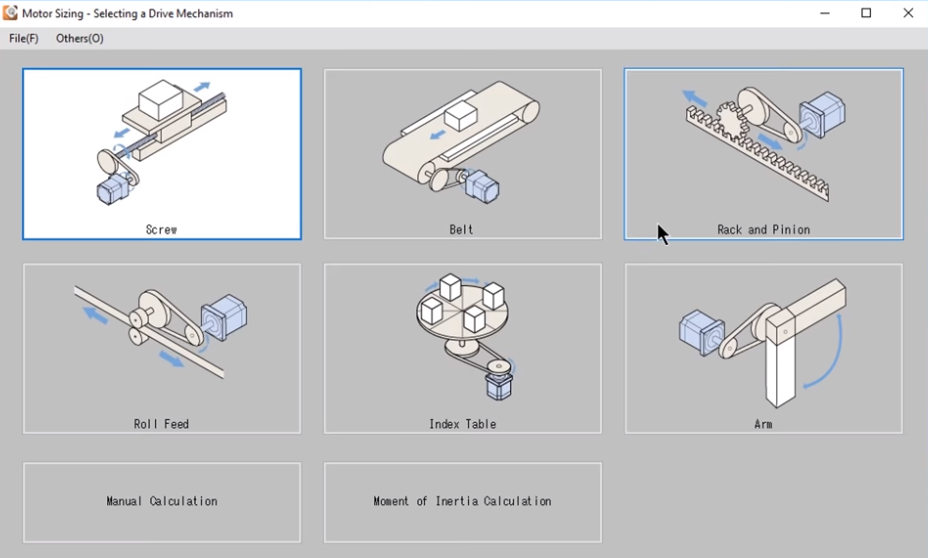Open the File(F) menu
Image resolution: width=928 pixels, height=558 pixels.
click(24, 38)
